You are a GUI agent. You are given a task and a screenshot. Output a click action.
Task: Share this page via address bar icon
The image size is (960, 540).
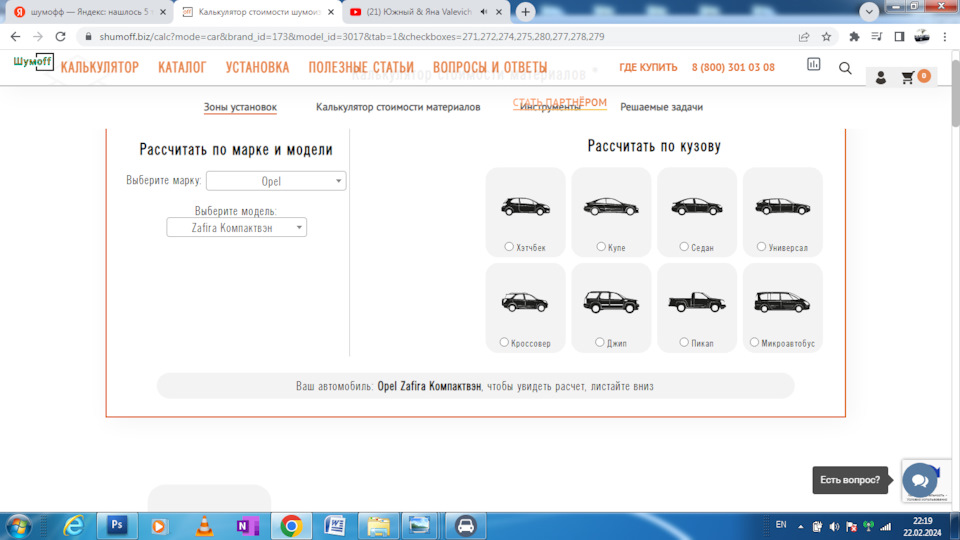click(x=804, y=37)
